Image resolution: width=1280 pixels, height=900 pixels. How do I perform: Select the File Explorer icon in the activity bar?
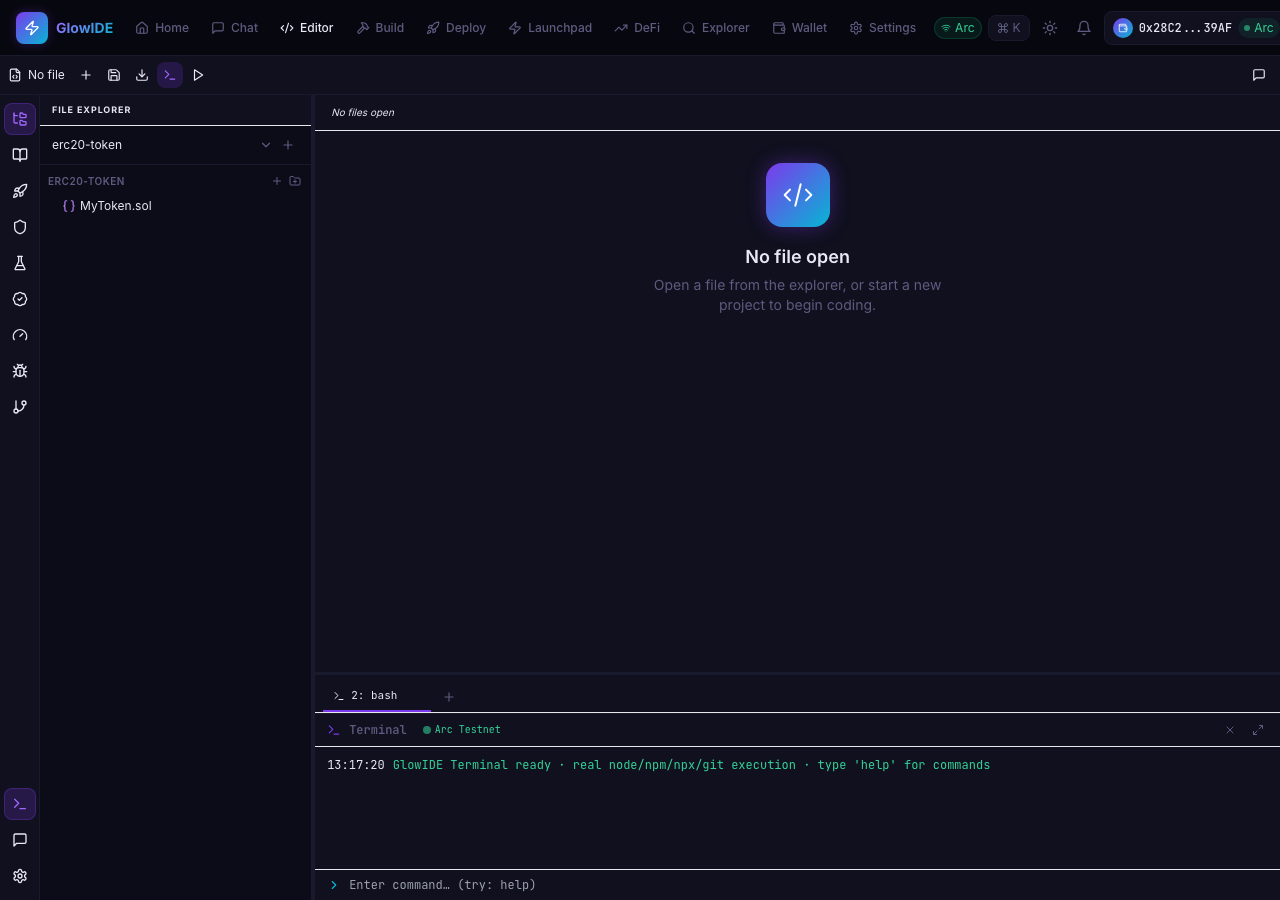point(20,119)
